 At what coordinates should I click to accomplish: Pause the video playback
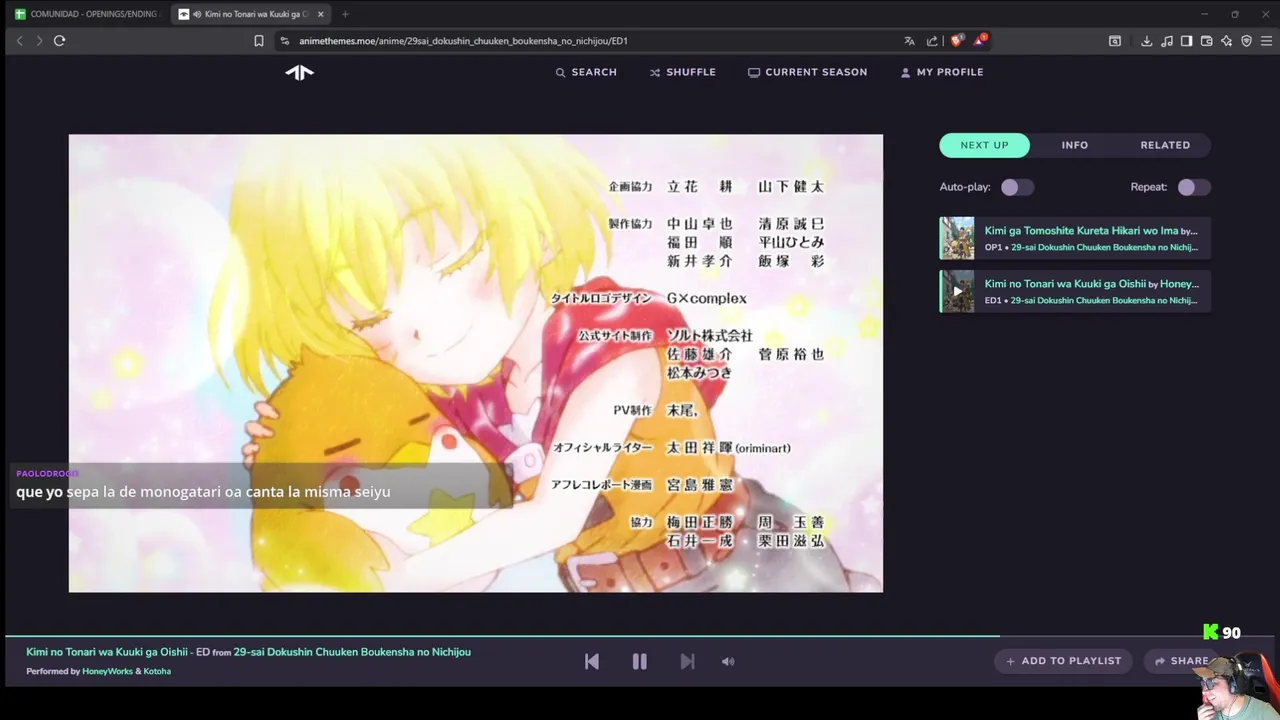tap(639, 661)
